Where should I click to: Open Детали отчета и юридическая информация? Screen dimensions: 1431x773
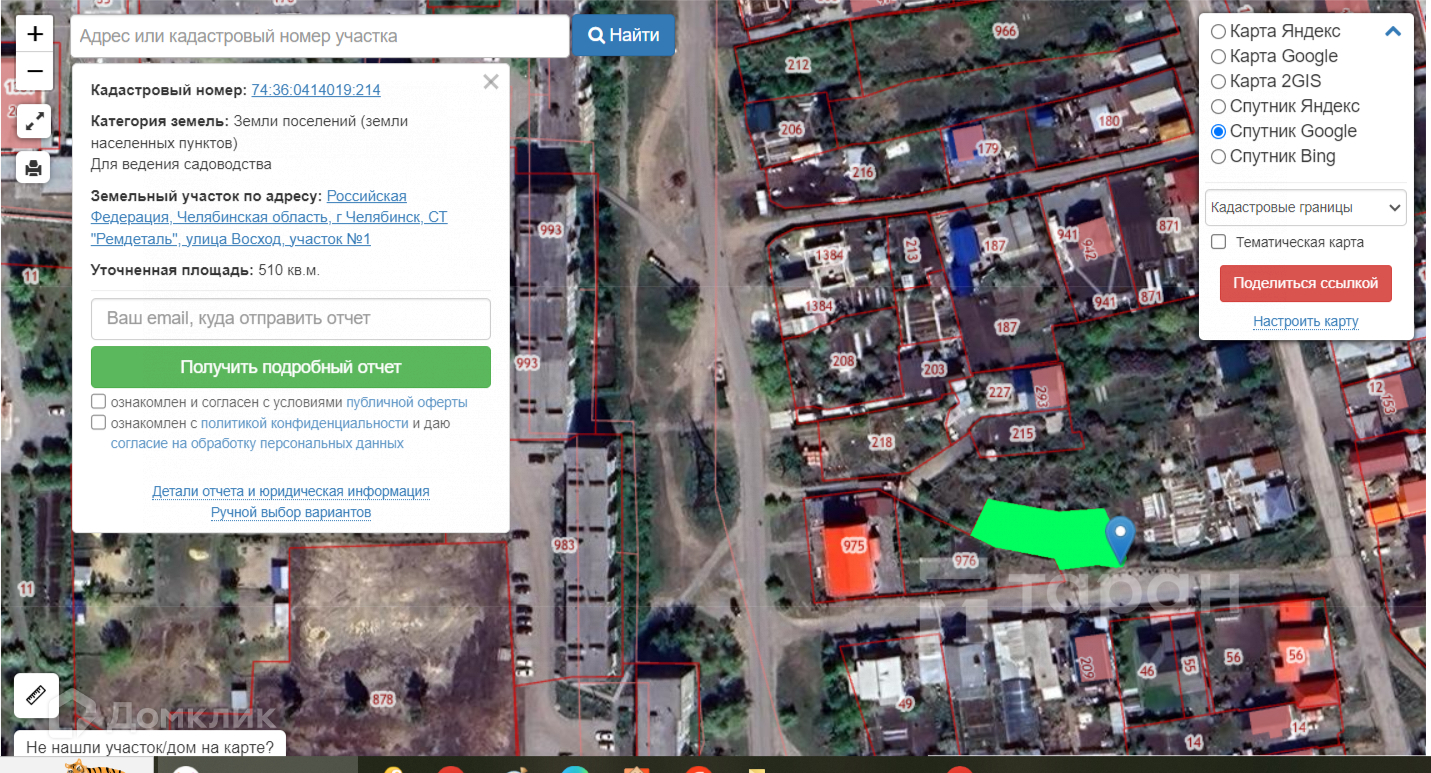coord(291,491)
